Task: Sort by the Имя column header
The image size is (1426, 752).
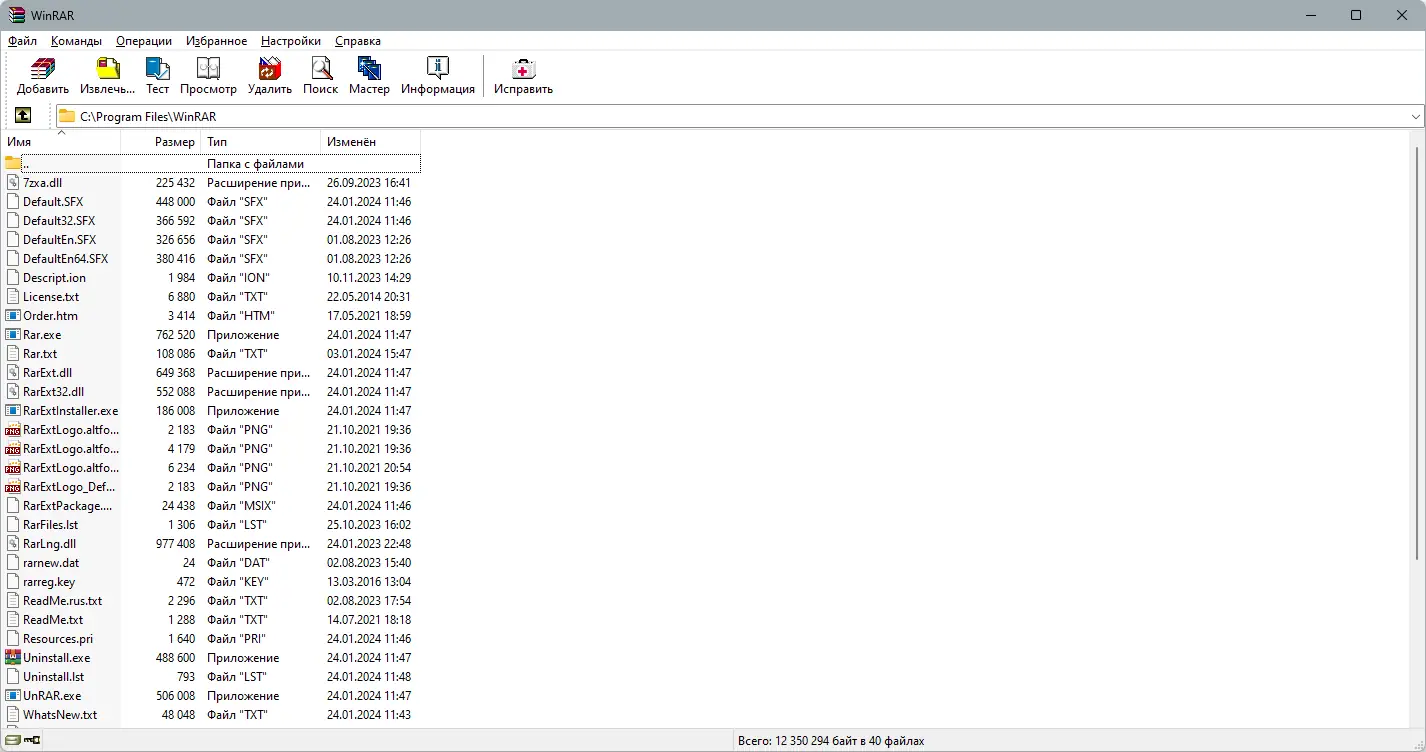Action: [x=61, y=142]
